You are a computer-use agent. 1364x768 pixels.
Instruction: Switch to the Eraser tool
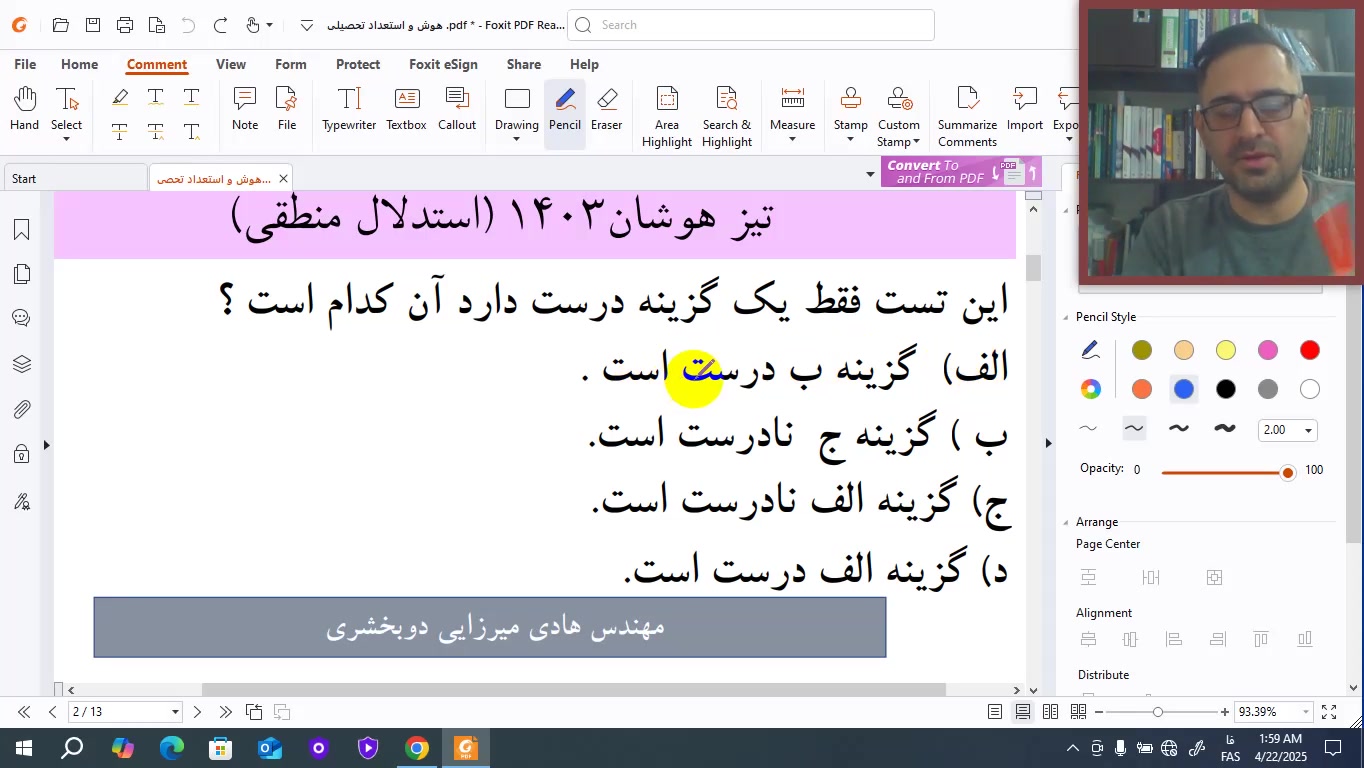606,109
